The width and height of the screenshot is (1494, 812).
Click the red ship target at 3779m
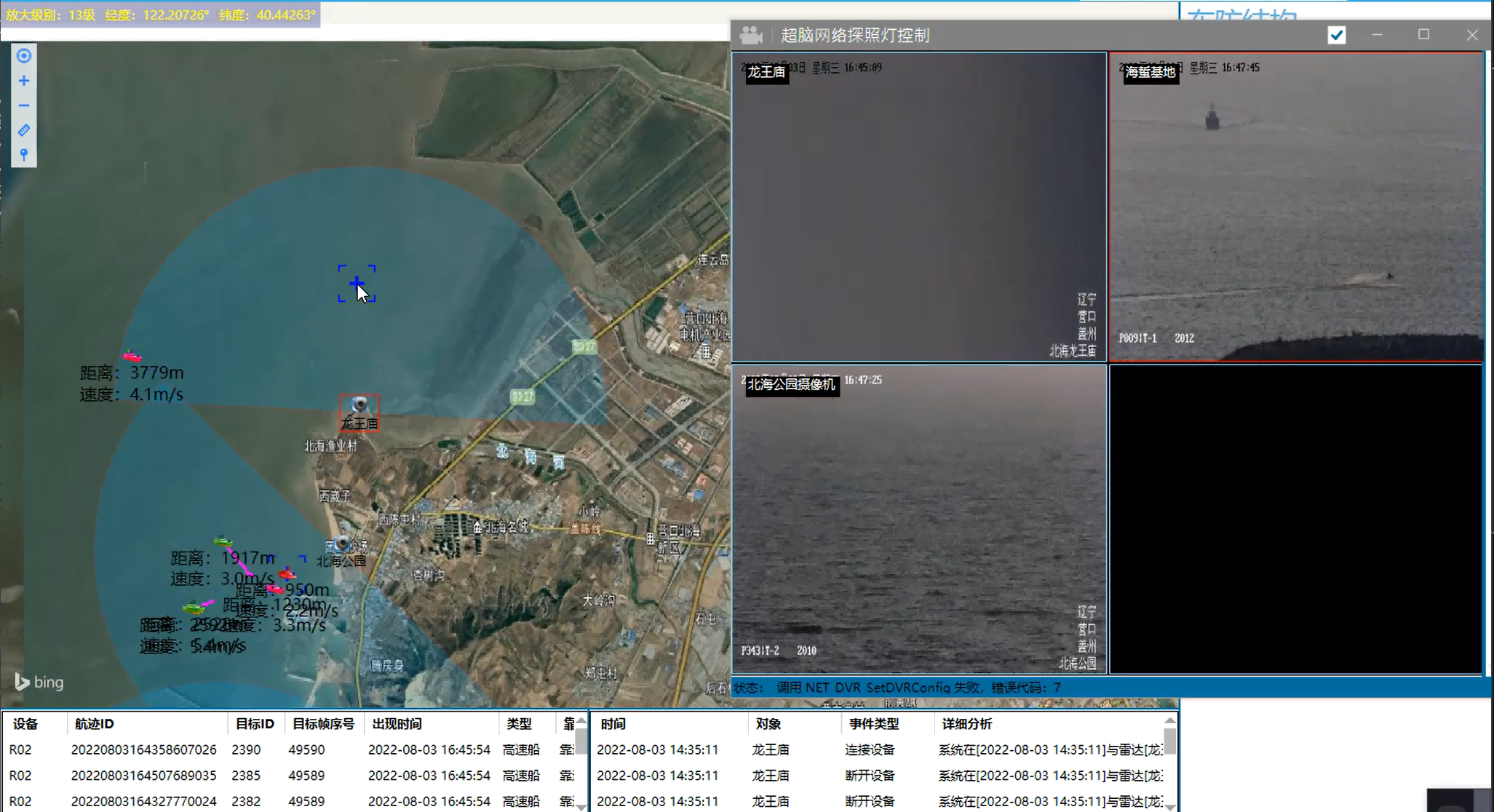pos(132,357)
